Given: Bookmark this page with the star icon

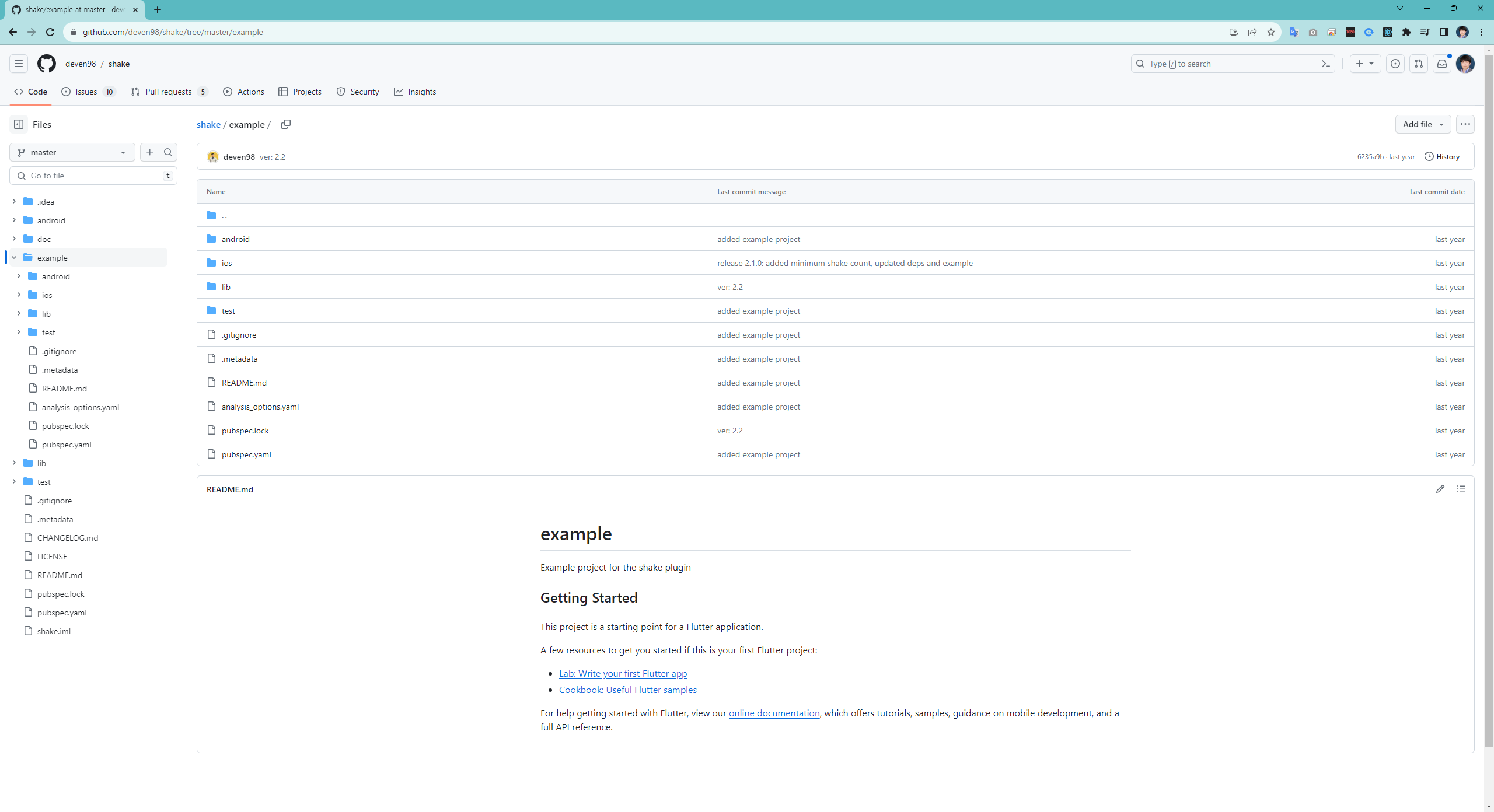Looking at the screenshot, I should coord(1270,32).
